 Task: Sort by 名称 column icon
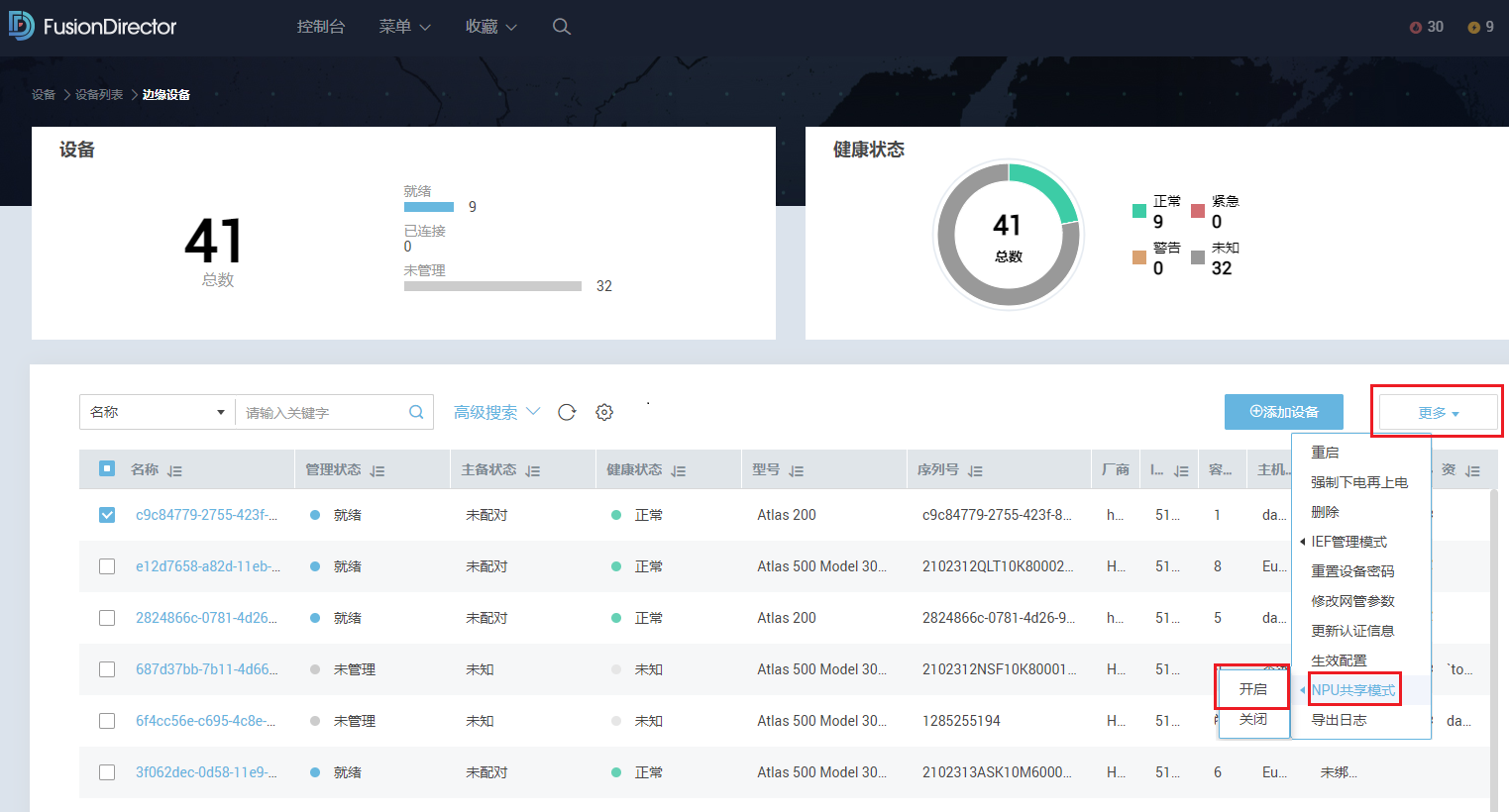pos(175,471)
